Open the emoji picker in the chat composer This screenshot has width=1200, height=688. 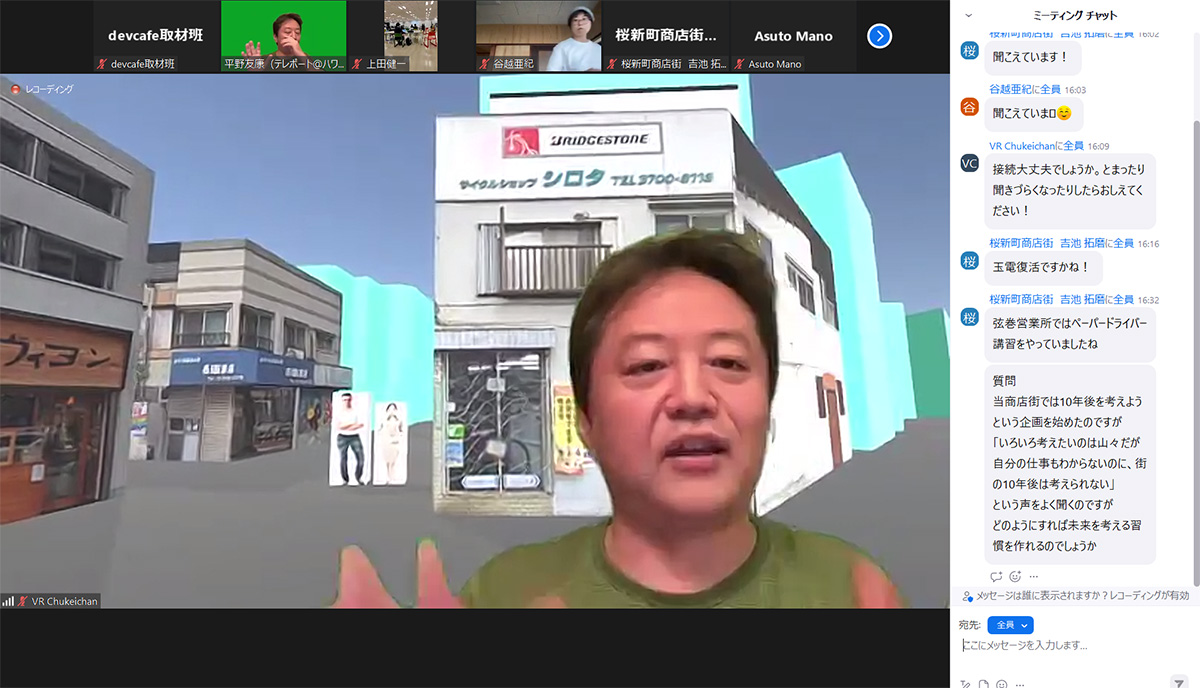pos(1001,684)
